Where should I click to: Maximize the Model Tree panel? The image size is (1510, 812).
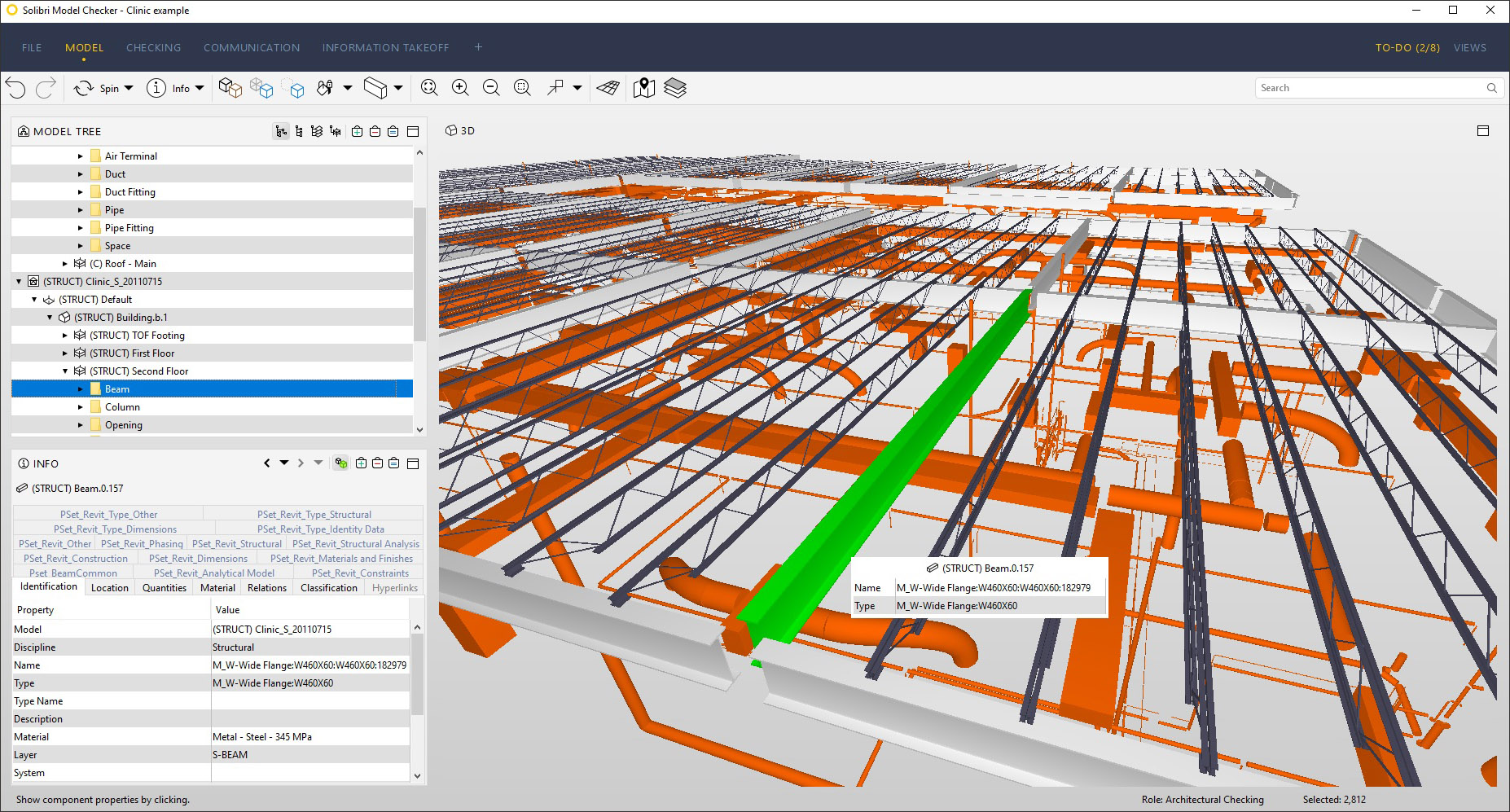click(413, 131)
